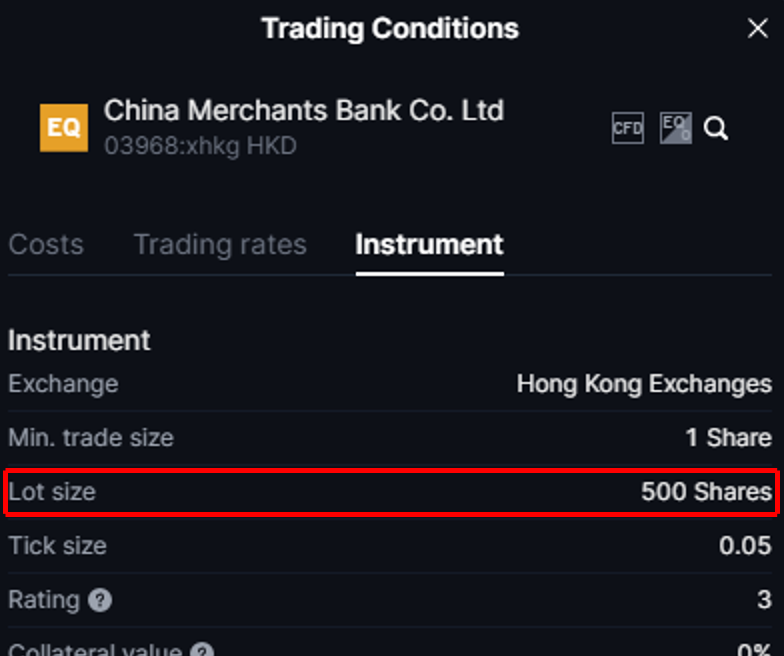
Task: Open the Costs tab
Action: [46, 245]
